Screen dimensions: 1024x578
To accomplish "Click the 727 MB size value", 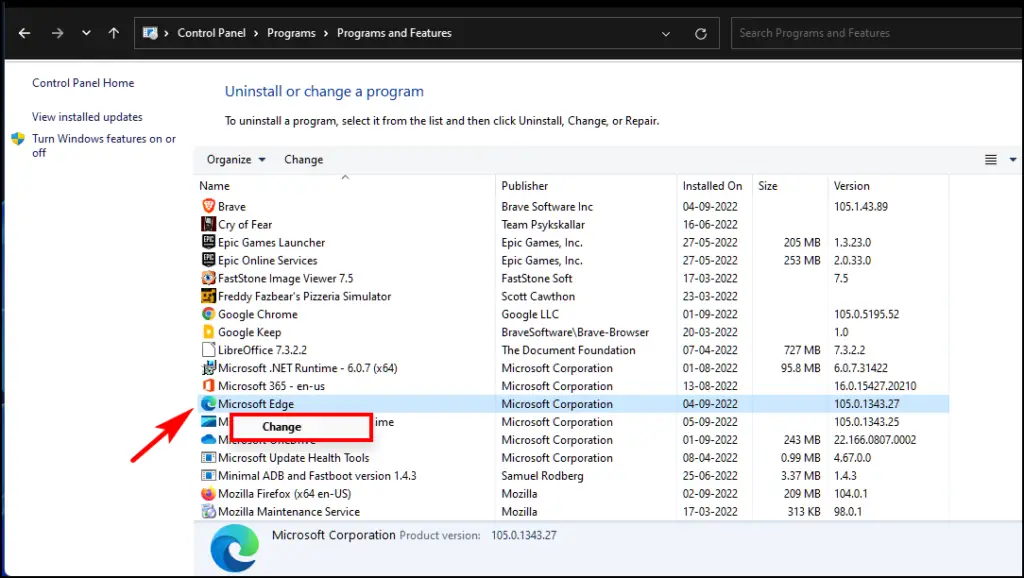I will (802, 350).
